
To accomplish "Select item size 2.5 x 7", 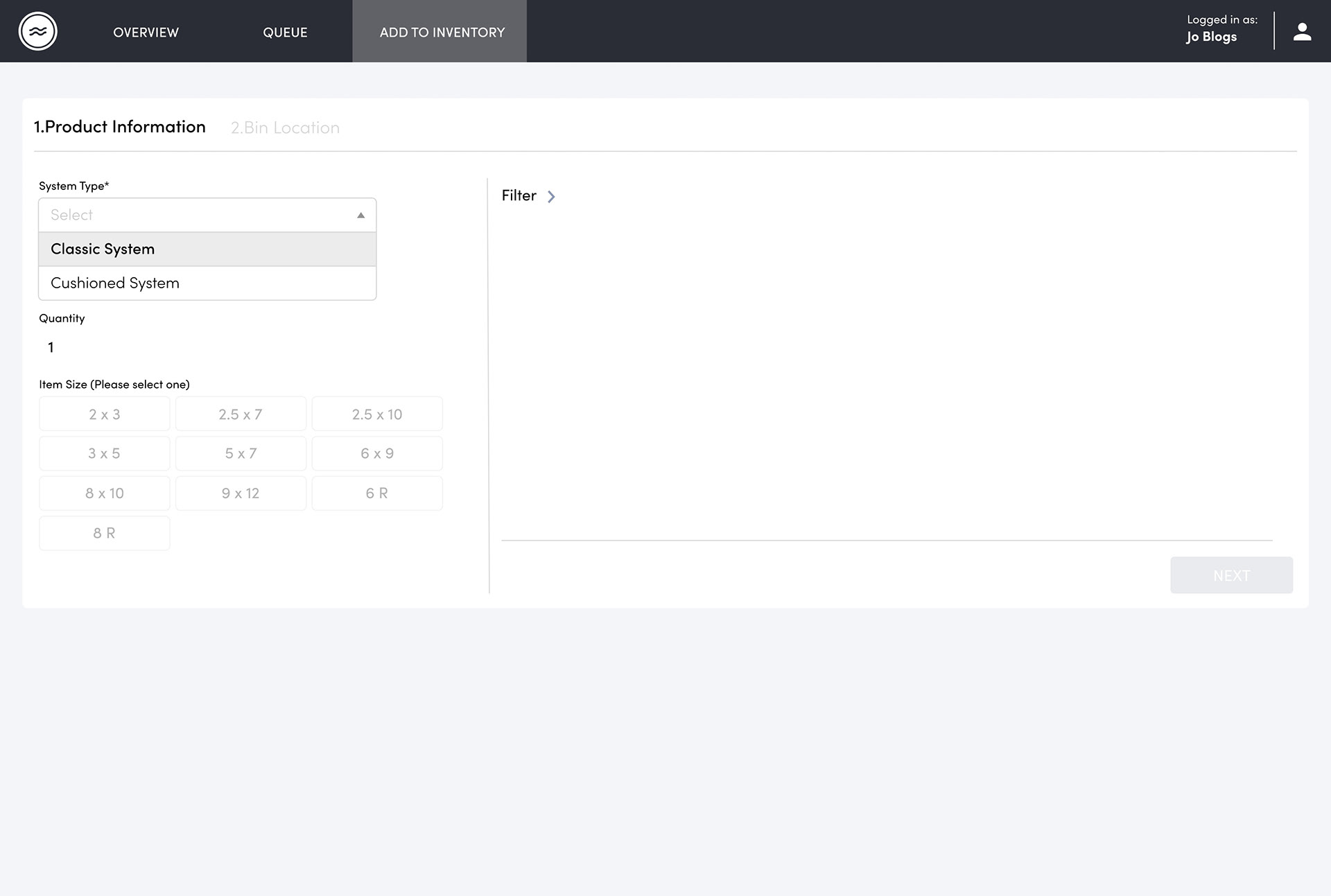I will (241, 414).
